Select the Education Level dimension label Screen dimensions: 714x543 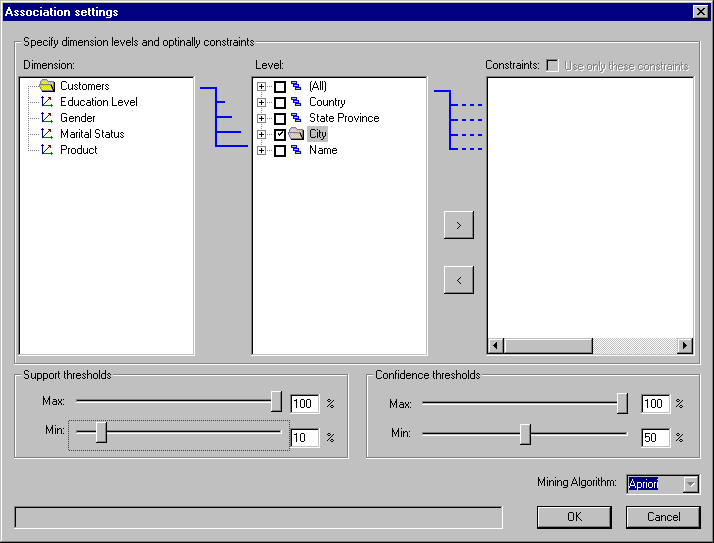tap(99, 102)
